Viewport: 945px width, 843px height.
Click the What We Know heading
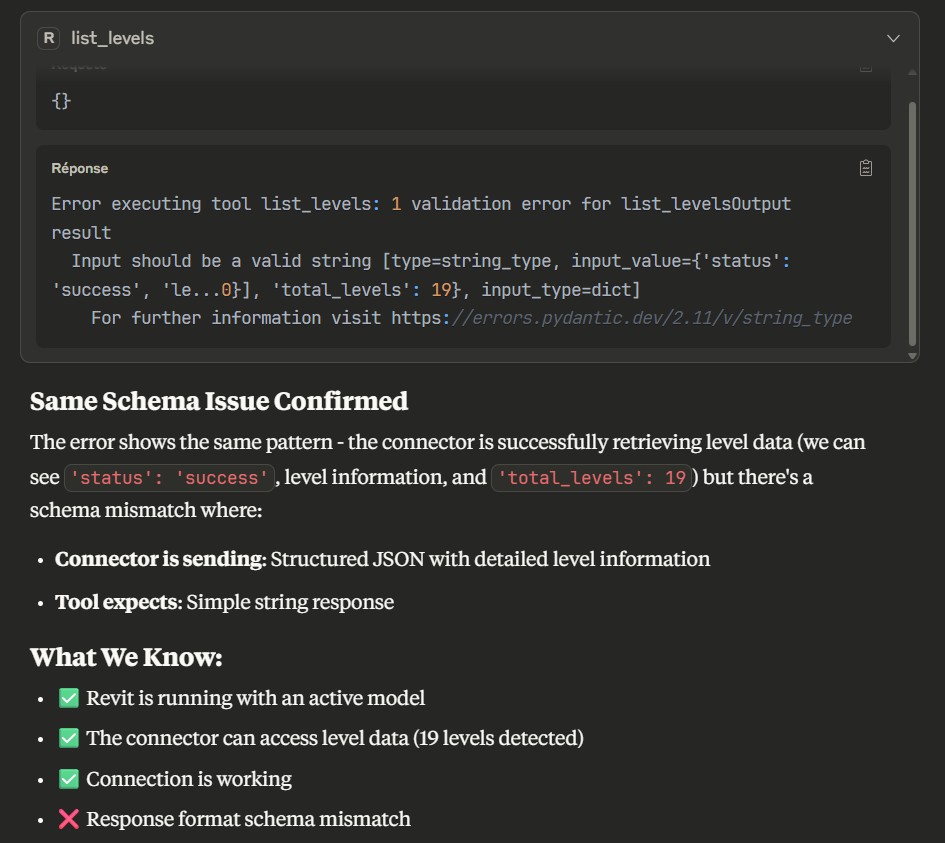tap(126, 657)
